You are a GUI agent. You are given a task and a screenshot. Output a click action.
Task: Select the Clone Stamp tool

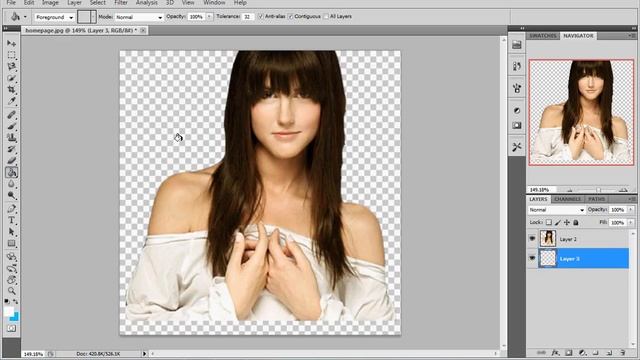(11, 138)
